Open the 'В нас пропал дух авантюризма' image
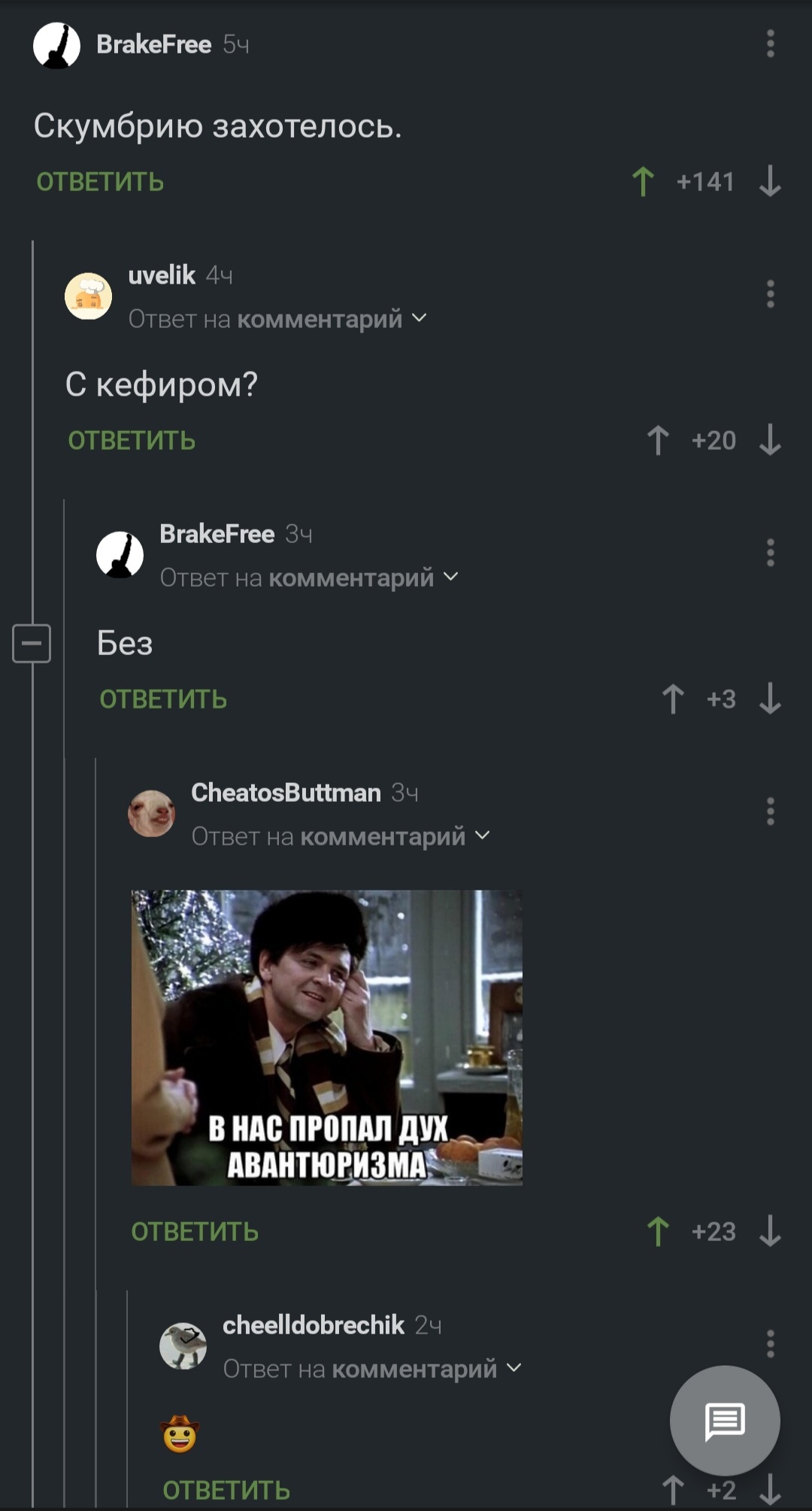This screenshot has width=812, height=1511. (327, 1038)
